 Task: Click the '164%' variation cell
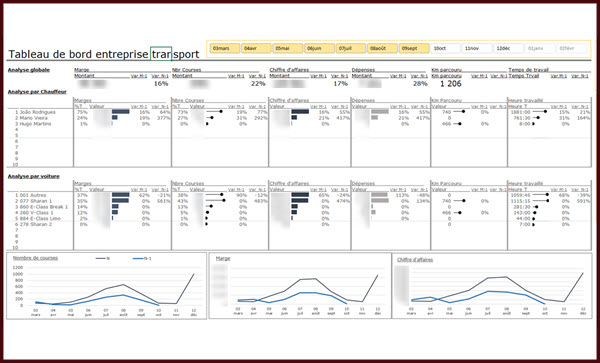coord(584,118)
